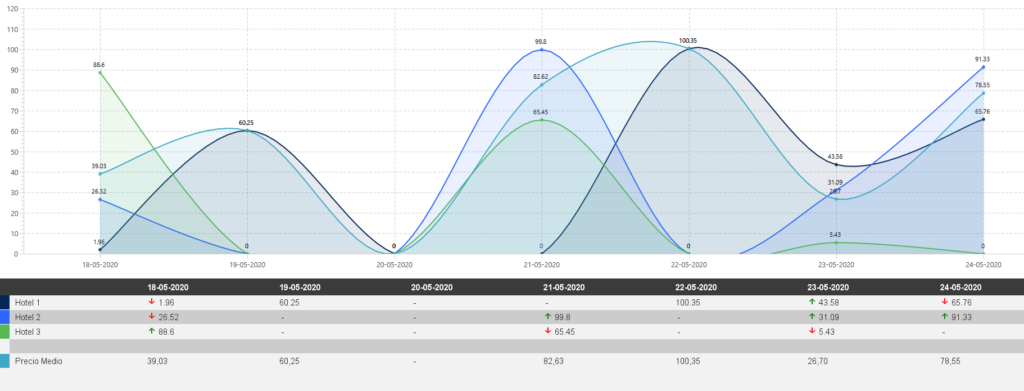Click the green up arrow beside 99.8 in table
Image resolution: width=1024 pixels, height=391 pixels.
547,317
